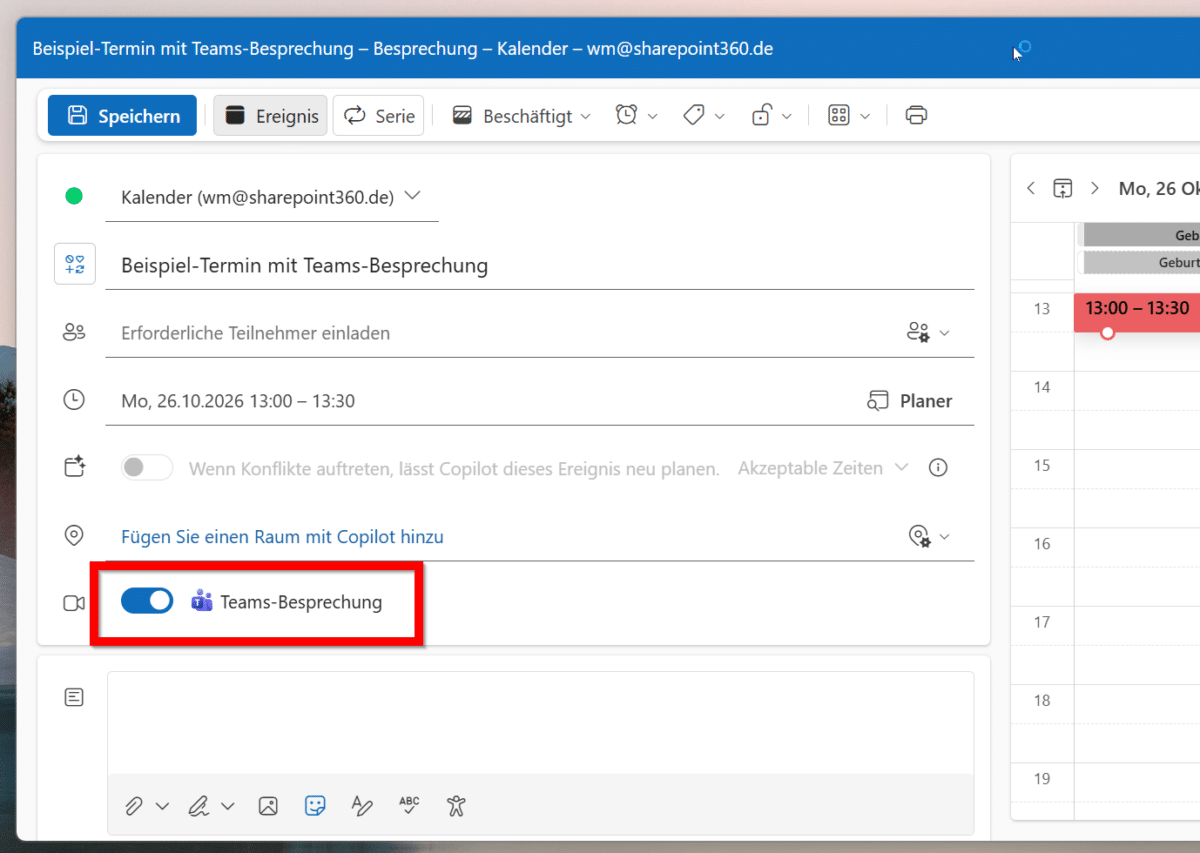Select the Ereignis tab
Viewport: 1200px width, 853px height.
click(271, 116)
